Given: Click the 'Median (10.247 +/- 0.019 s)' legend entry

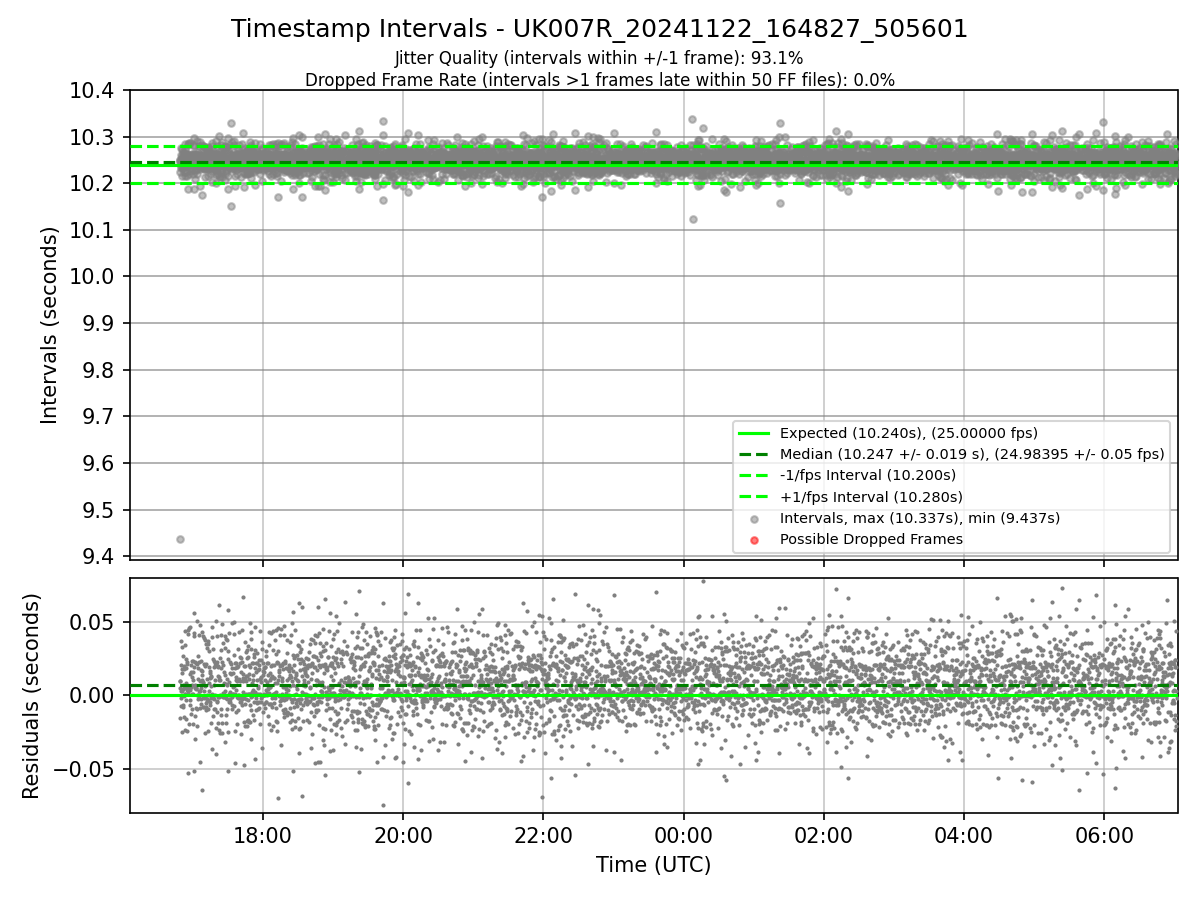Looking at the screenshot, I should pos(972,454).
